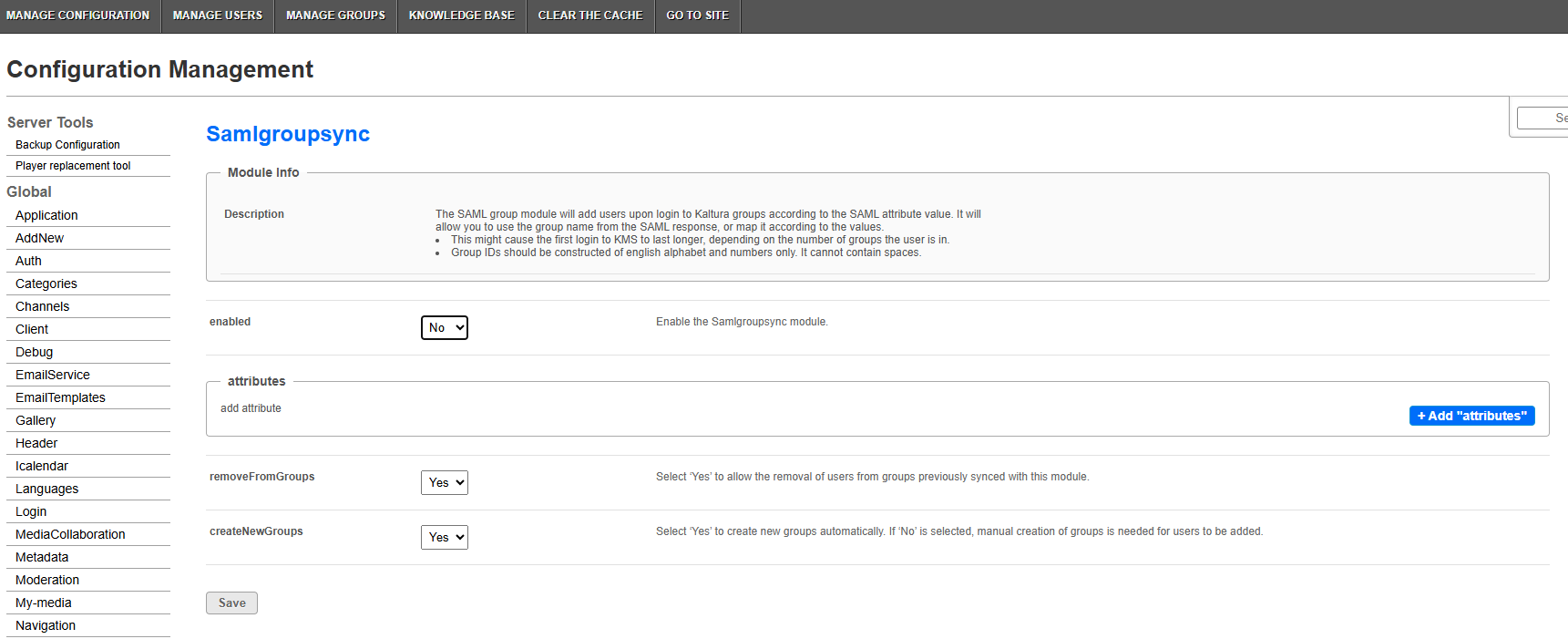Click the + Add "attributes" button
This screenshot has width=1568, height=639.
pyautogui.click(x=1471, y=416)
